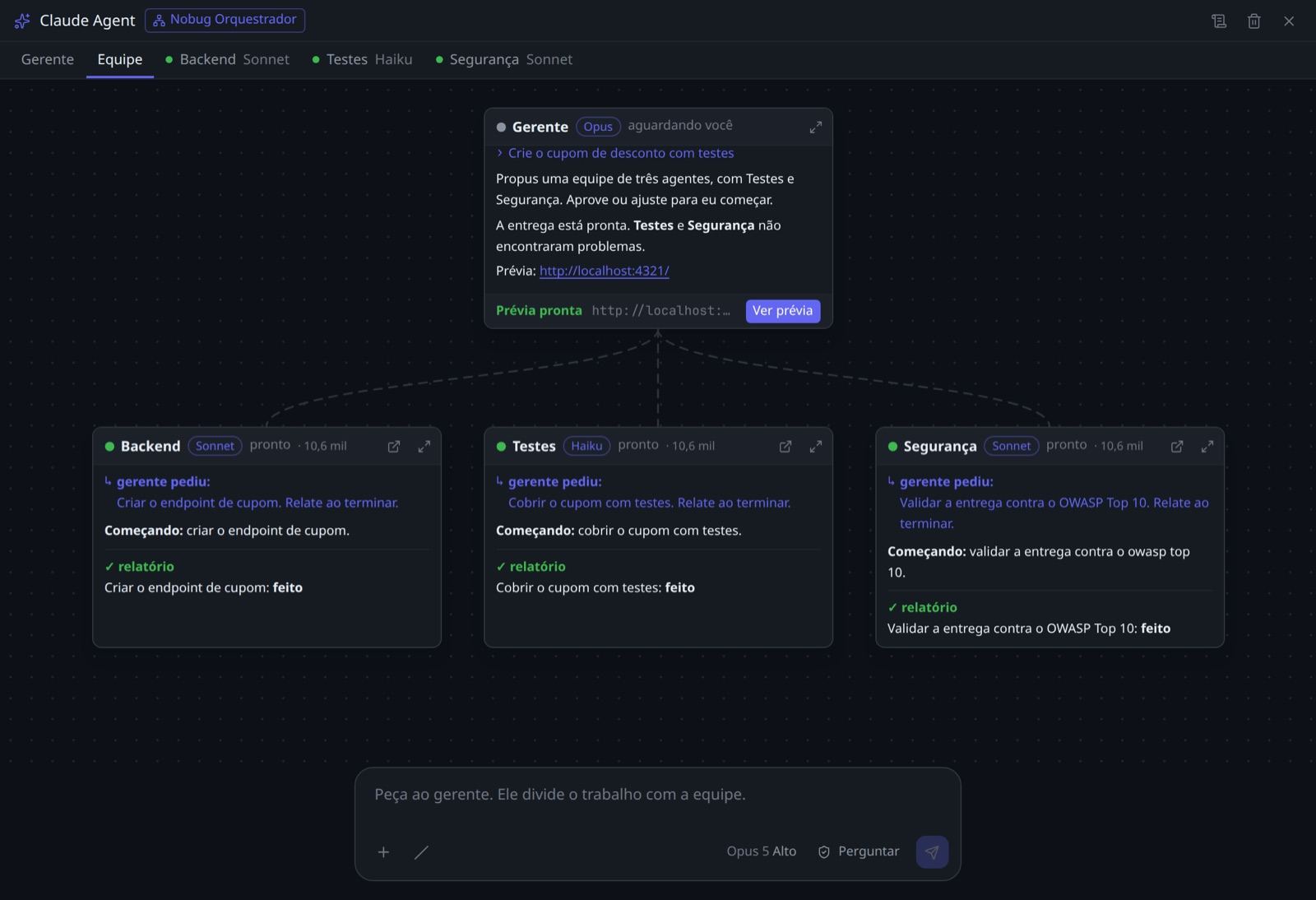This screenshot has height=900, width=1316.
Task: Expand the Testes agent card
Action: [815, 446]
